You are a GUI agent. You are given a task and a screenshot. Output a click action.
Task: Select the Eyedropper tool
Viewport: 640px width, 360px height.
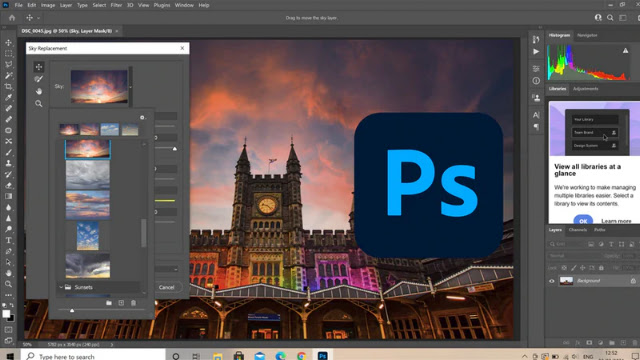pyautogui.click(x=8, y=98)
